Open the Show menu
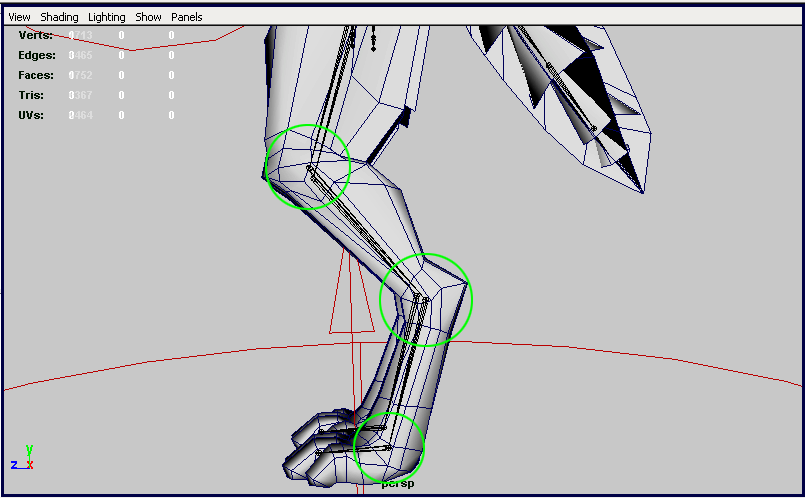The image size is (805, 498). [148, 17]
